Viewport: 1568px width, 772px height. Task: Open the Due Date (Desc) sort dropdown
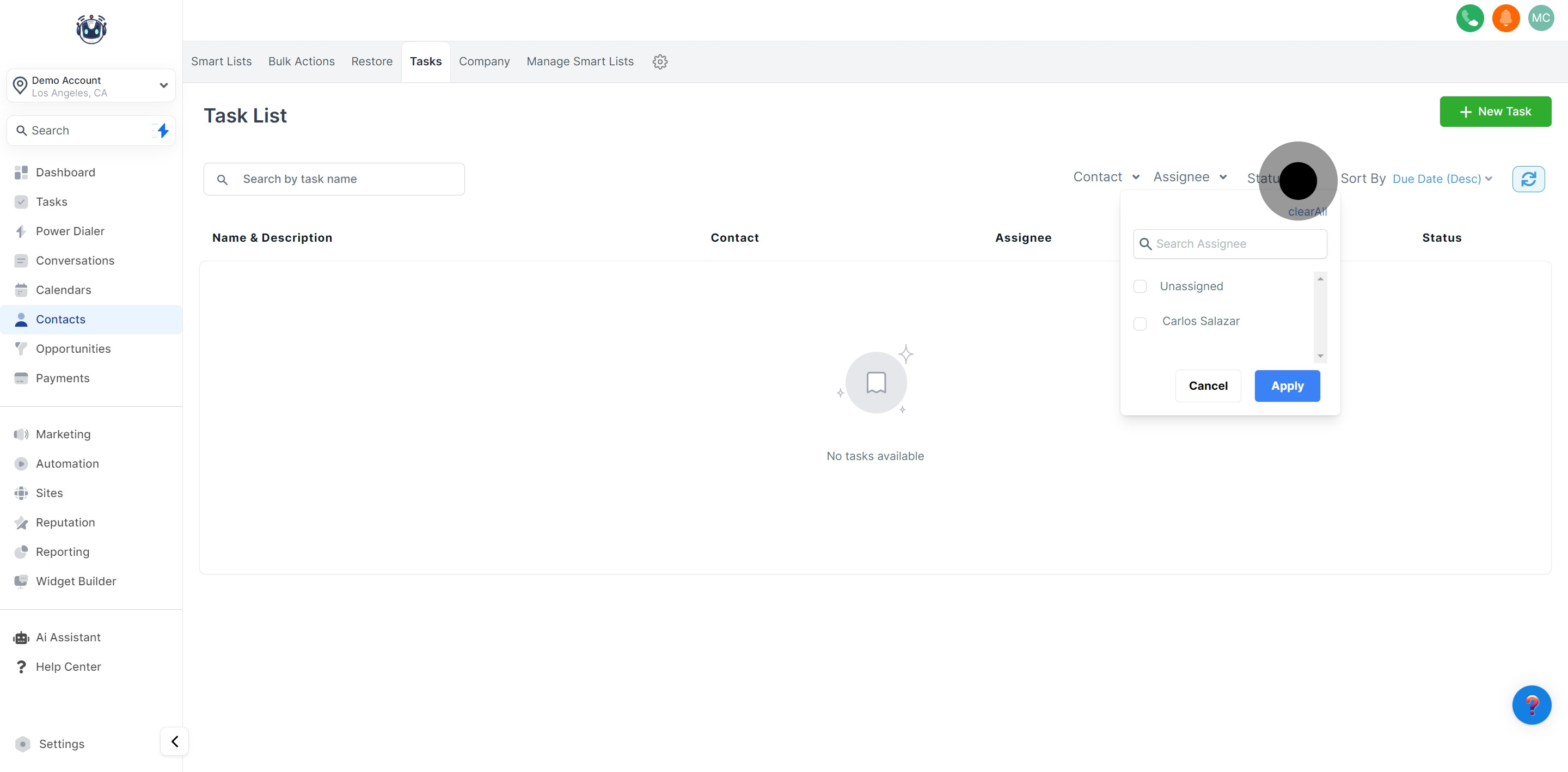click(1441, 179)
